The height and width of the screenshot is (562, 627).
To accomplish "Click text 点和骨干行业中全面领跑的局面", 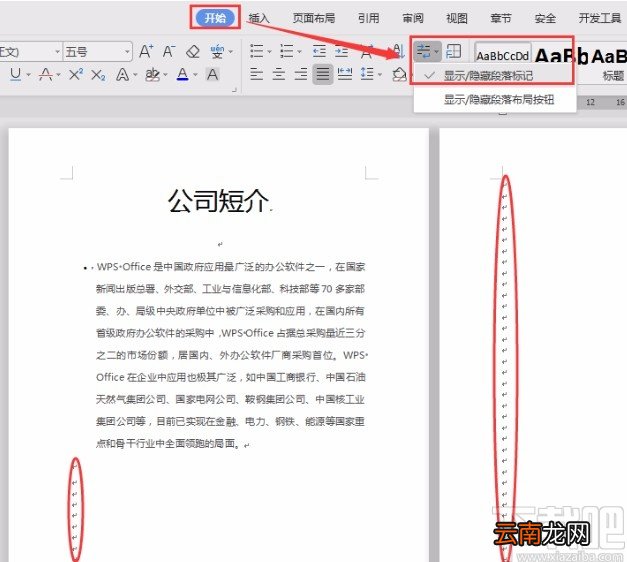I will pyautogui.click(x=169, y=443).
